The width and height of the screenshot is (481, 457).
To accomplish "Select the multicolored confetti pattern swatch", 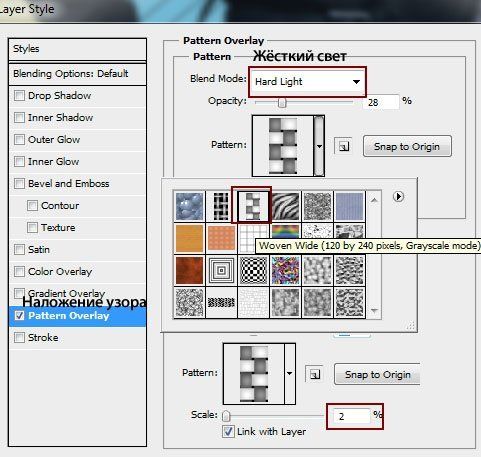I will [x=285, y=270].
